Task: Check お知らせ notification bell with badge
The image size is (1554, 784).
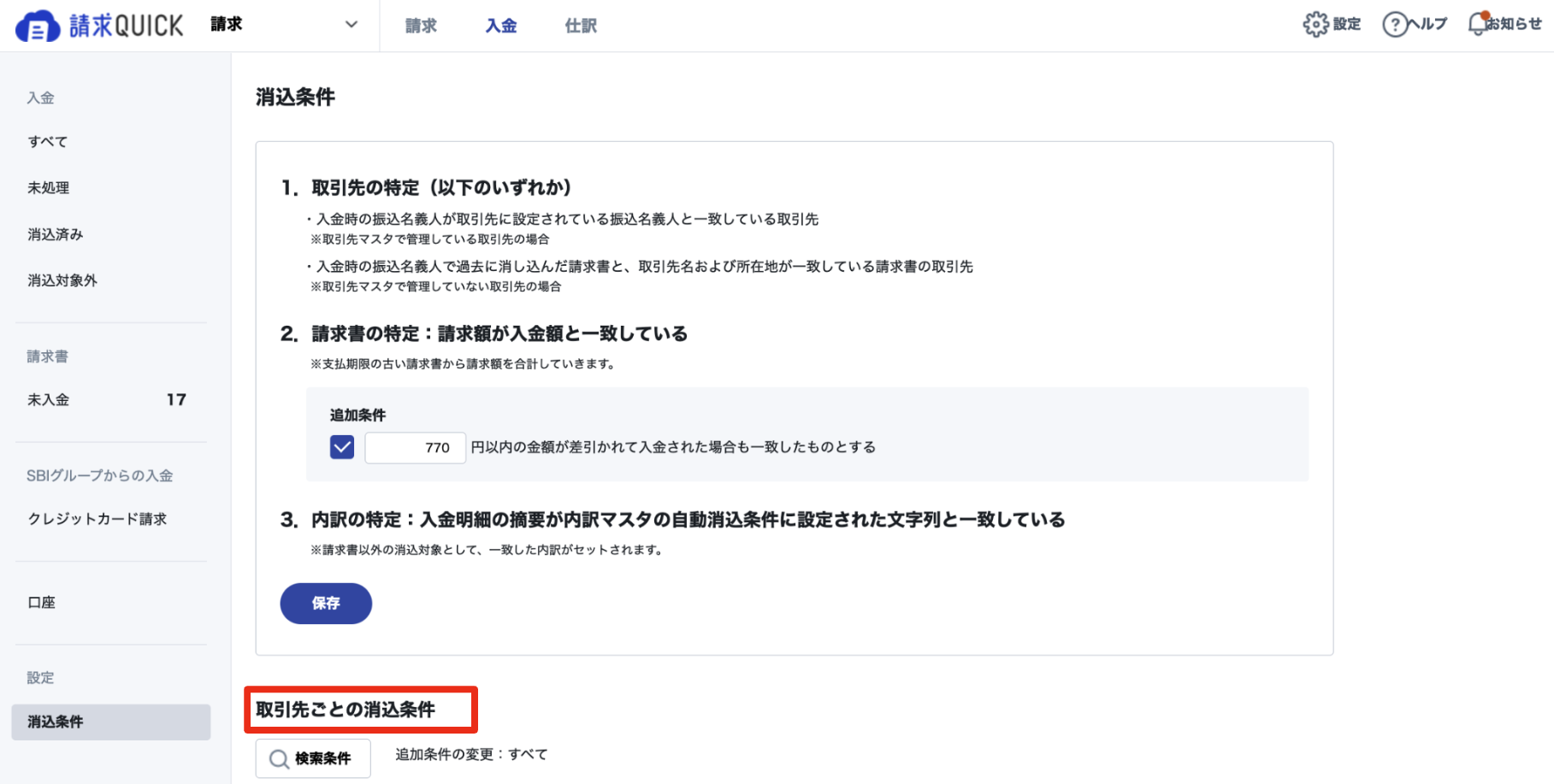Action: 1478,23
